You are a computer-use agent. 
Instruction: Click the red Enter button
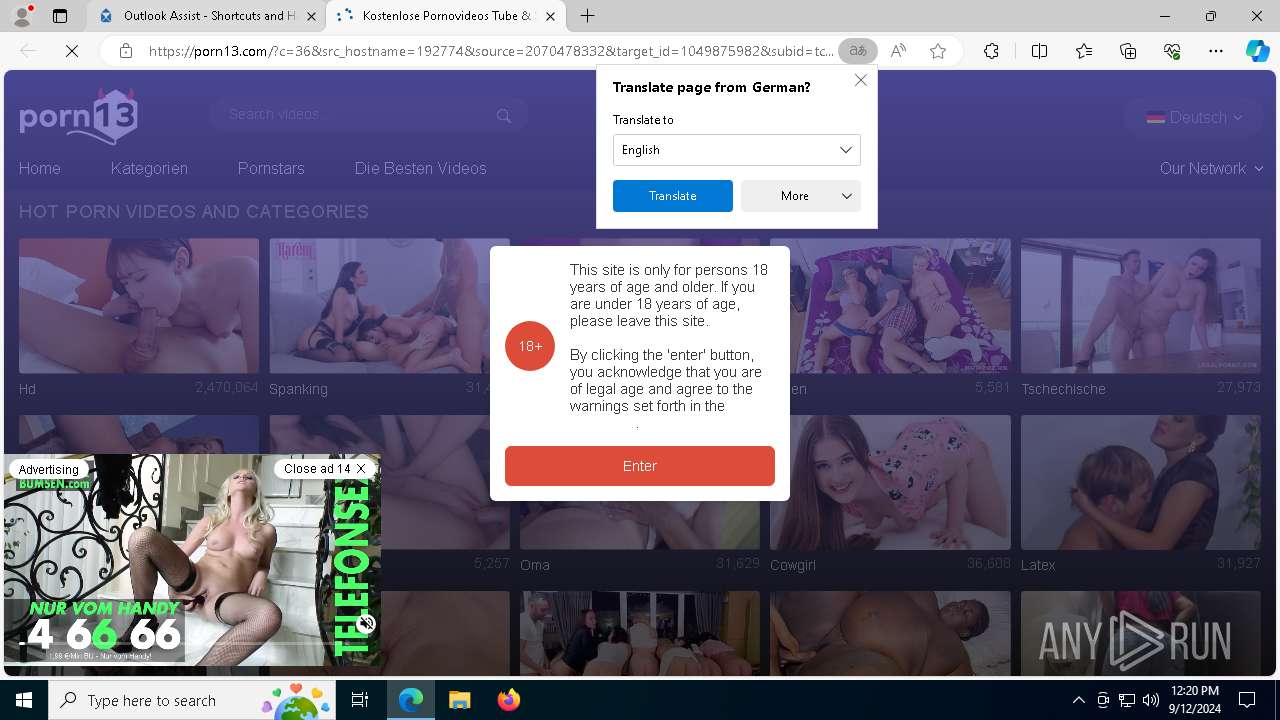(640, 466)
